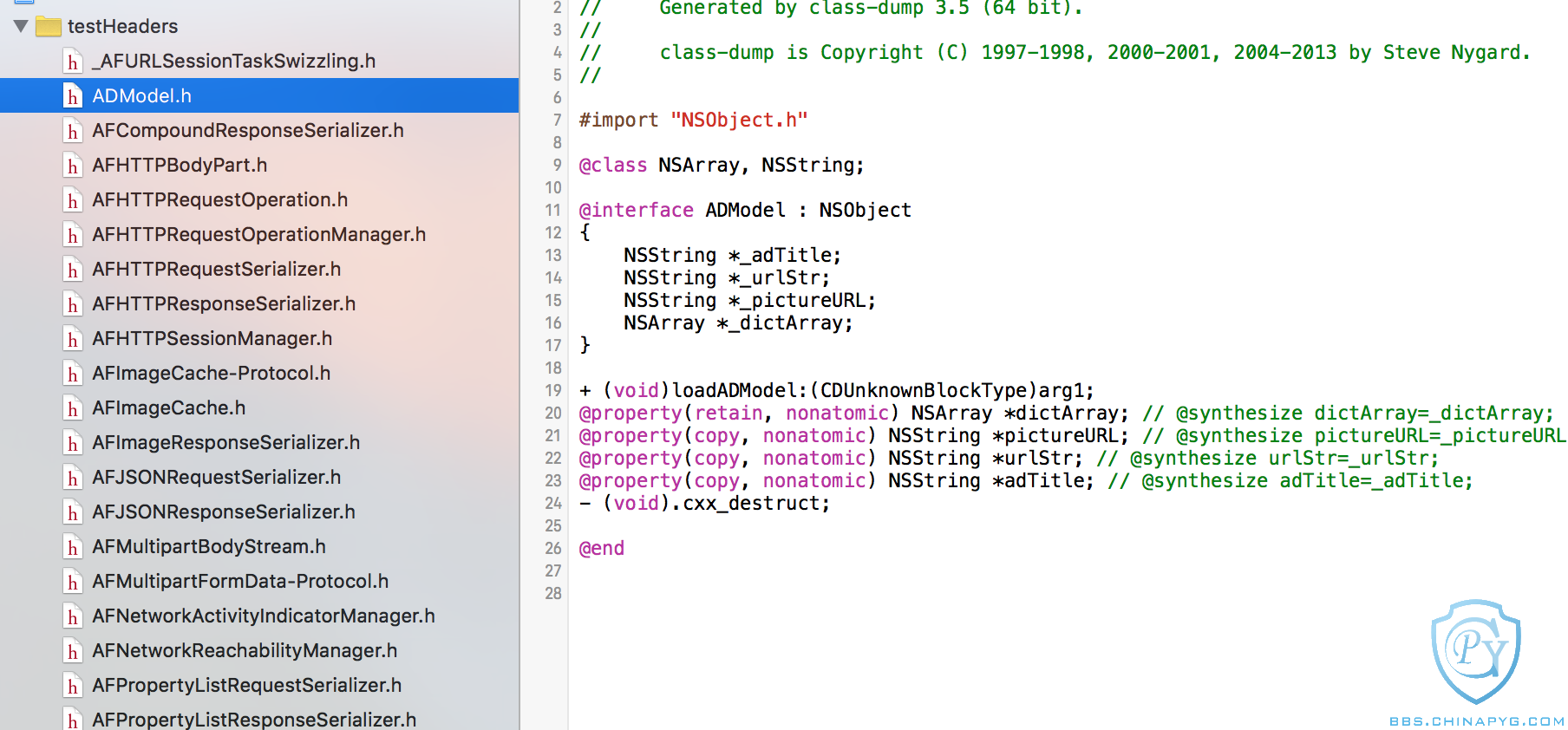Screen dimensions: 1568x730
Task: Click header icon of AFHTTPRequestOperation.h
Action: point(73,200)
